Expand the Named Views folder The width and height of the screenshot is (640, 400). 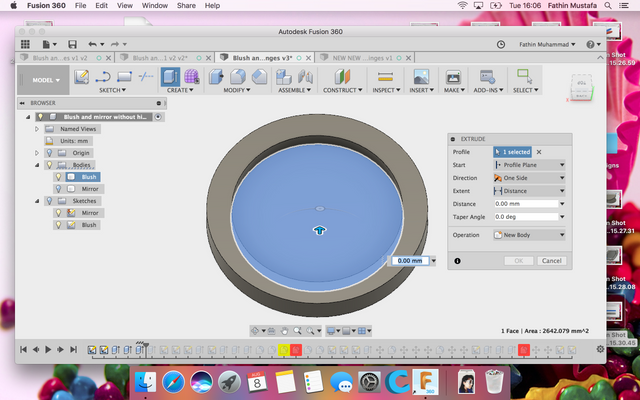tap(37, 129)
